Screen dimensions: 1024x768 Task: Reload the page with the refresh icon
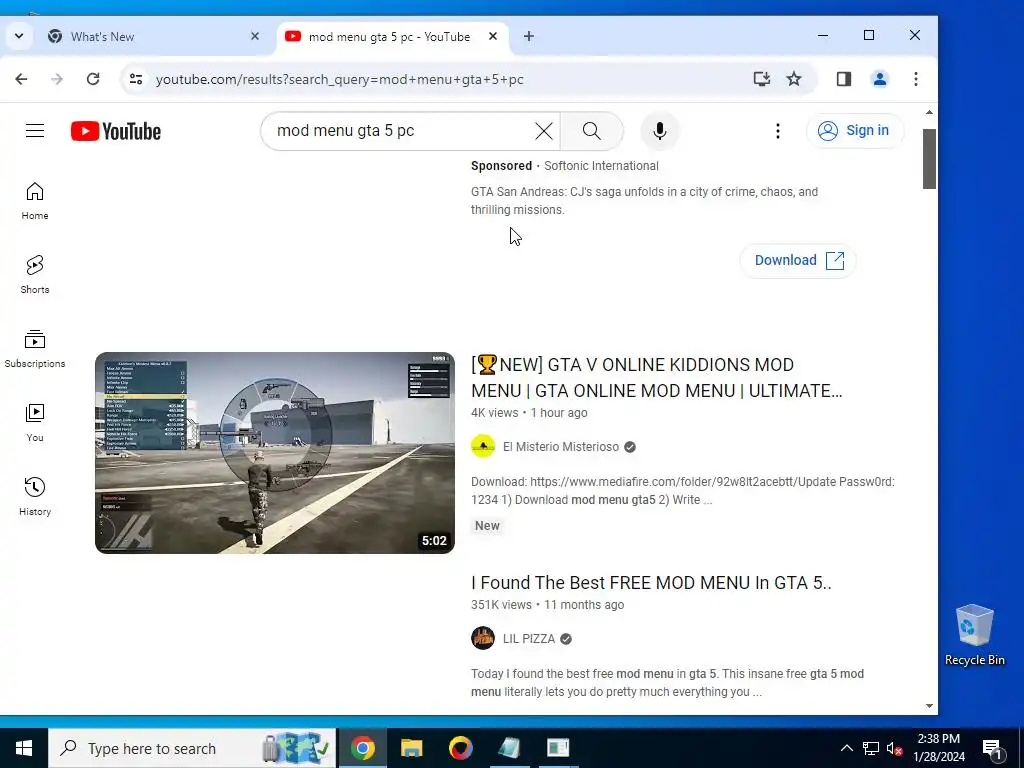click(x=93, y=79)
